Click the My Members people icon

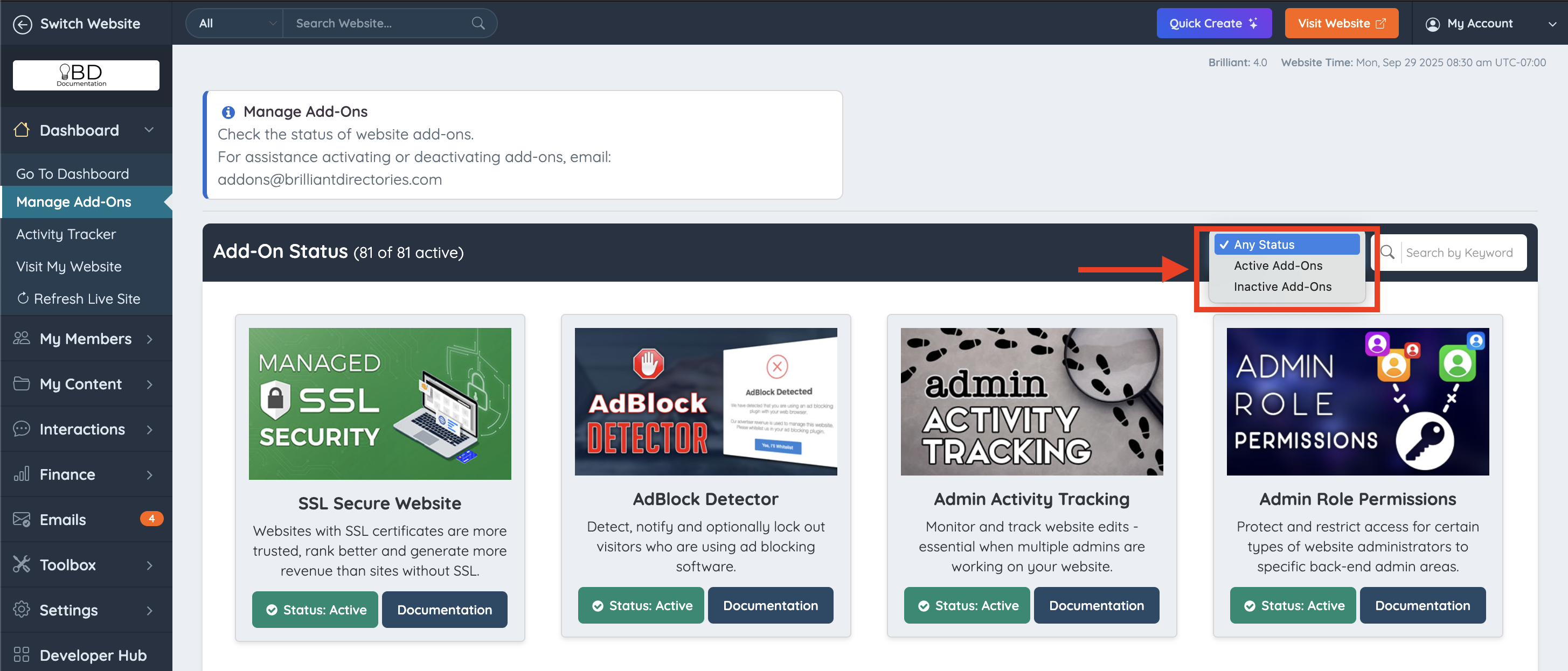(22, 338)
